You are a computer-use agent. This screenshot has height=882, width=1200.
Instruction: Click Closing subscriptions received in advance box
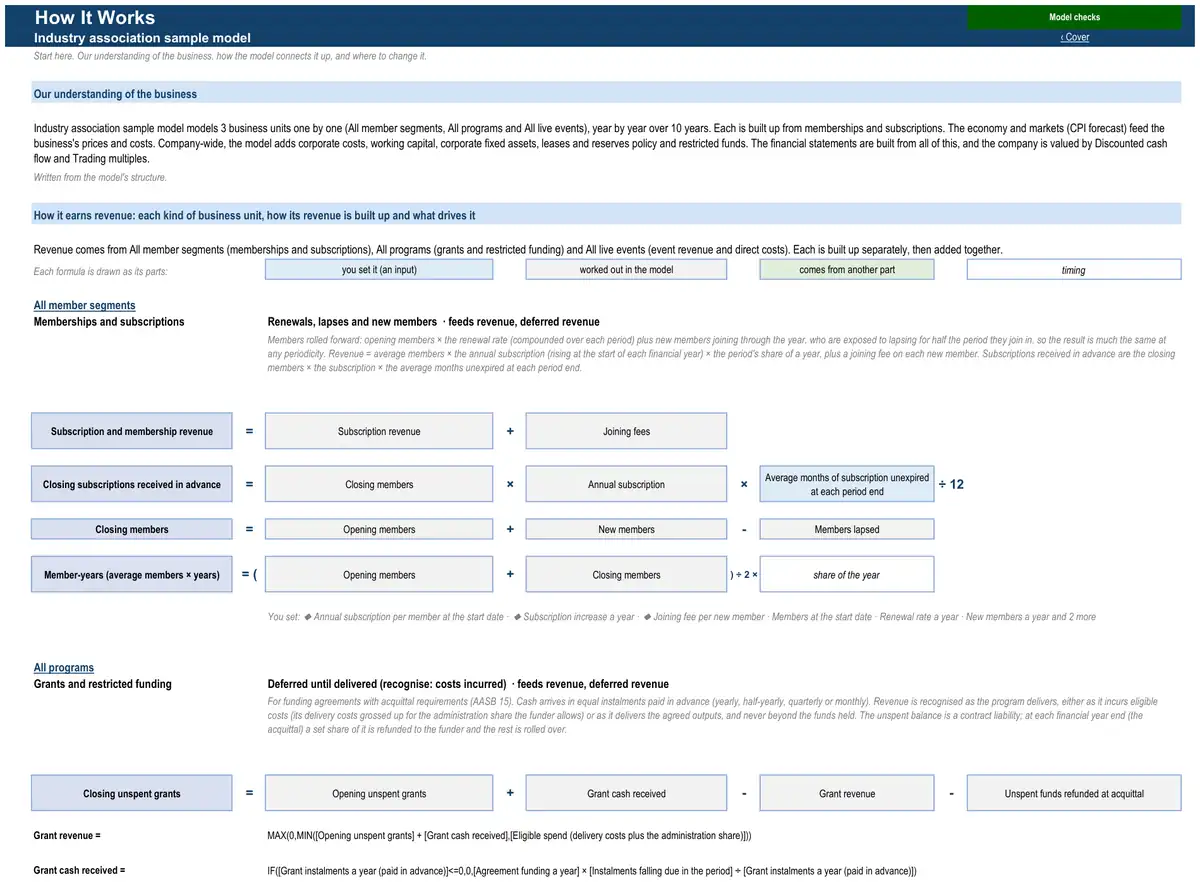[132, 484]
